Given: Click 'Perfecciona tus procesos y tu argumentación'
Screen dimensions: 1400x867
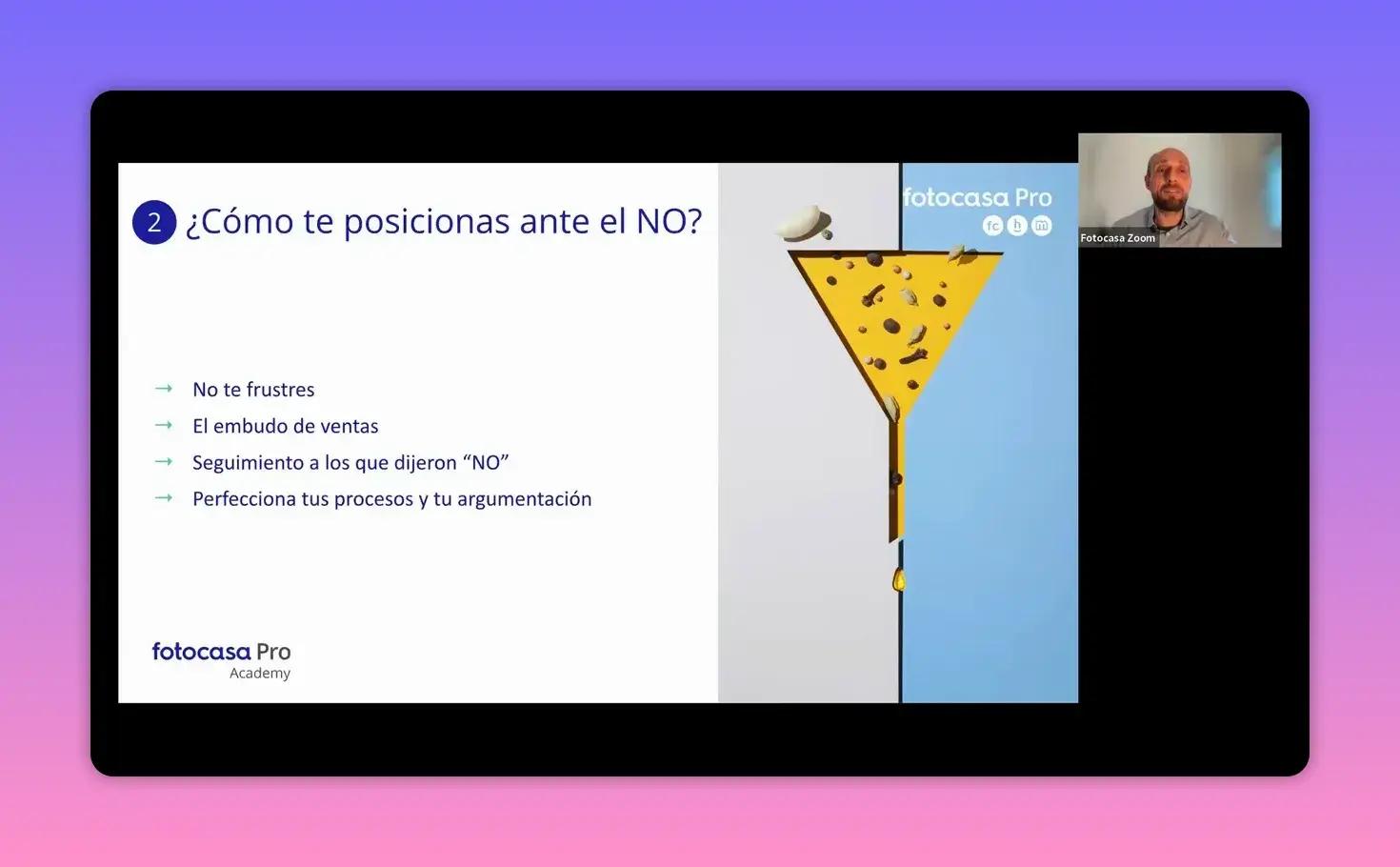Looking at the screenshot, I should [x=391, y=498].
